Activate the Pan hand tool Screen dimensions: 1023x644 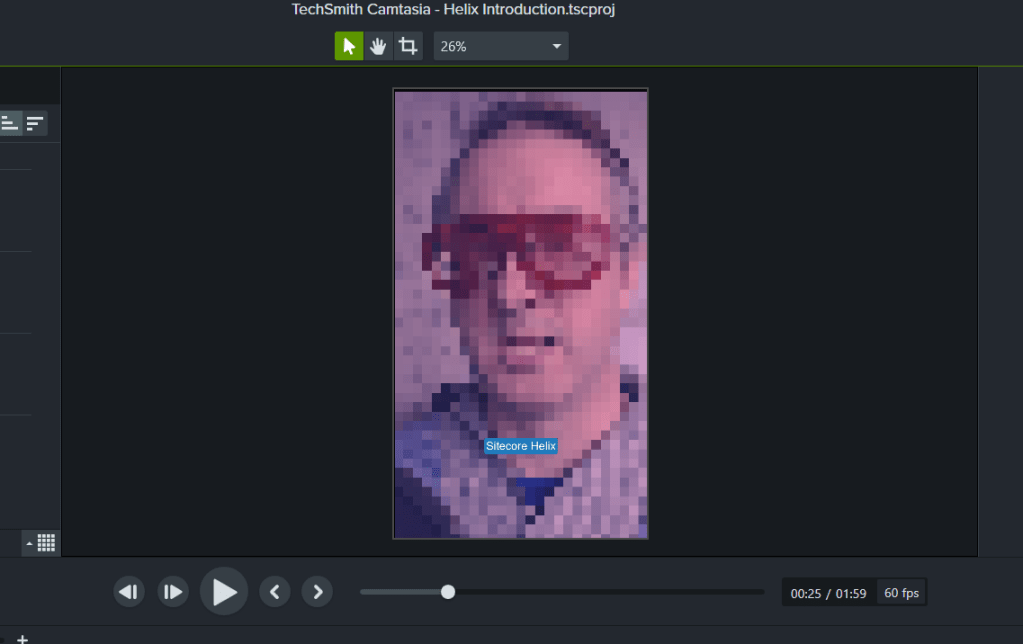coord(377,45)
